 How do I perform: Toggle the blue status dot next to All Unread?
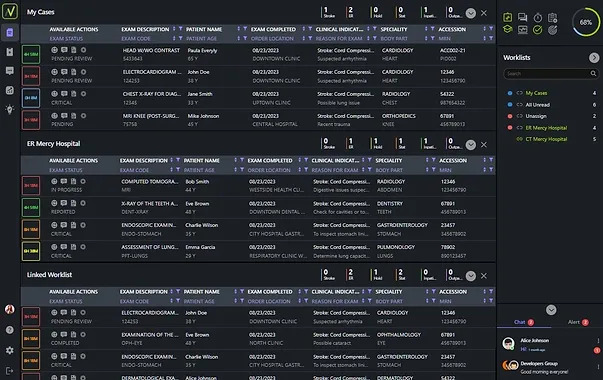click(510, 105)
